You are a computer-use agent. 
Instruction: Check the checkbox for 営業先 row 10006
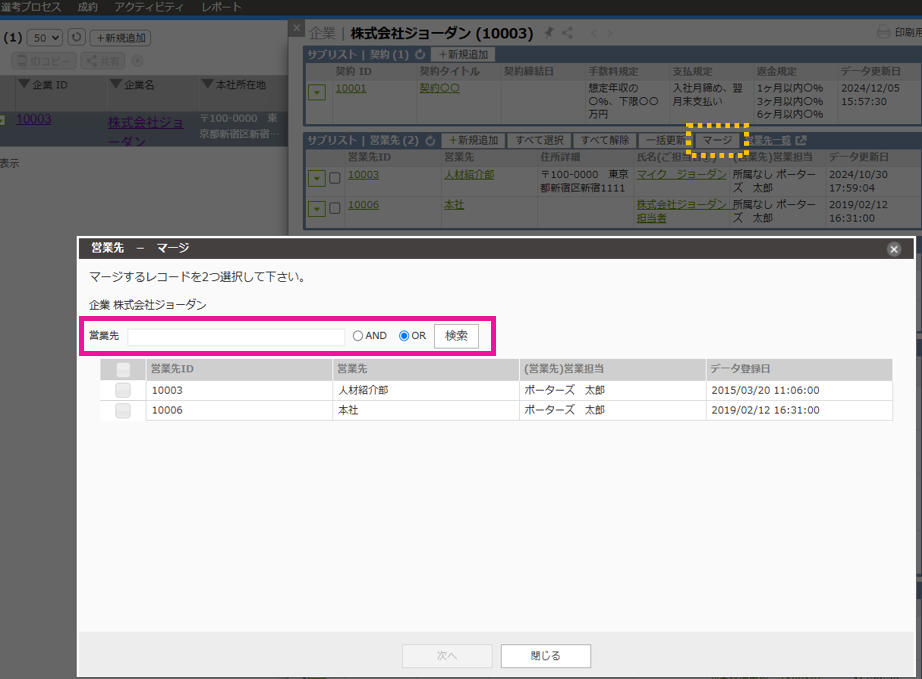coord(335,208)
